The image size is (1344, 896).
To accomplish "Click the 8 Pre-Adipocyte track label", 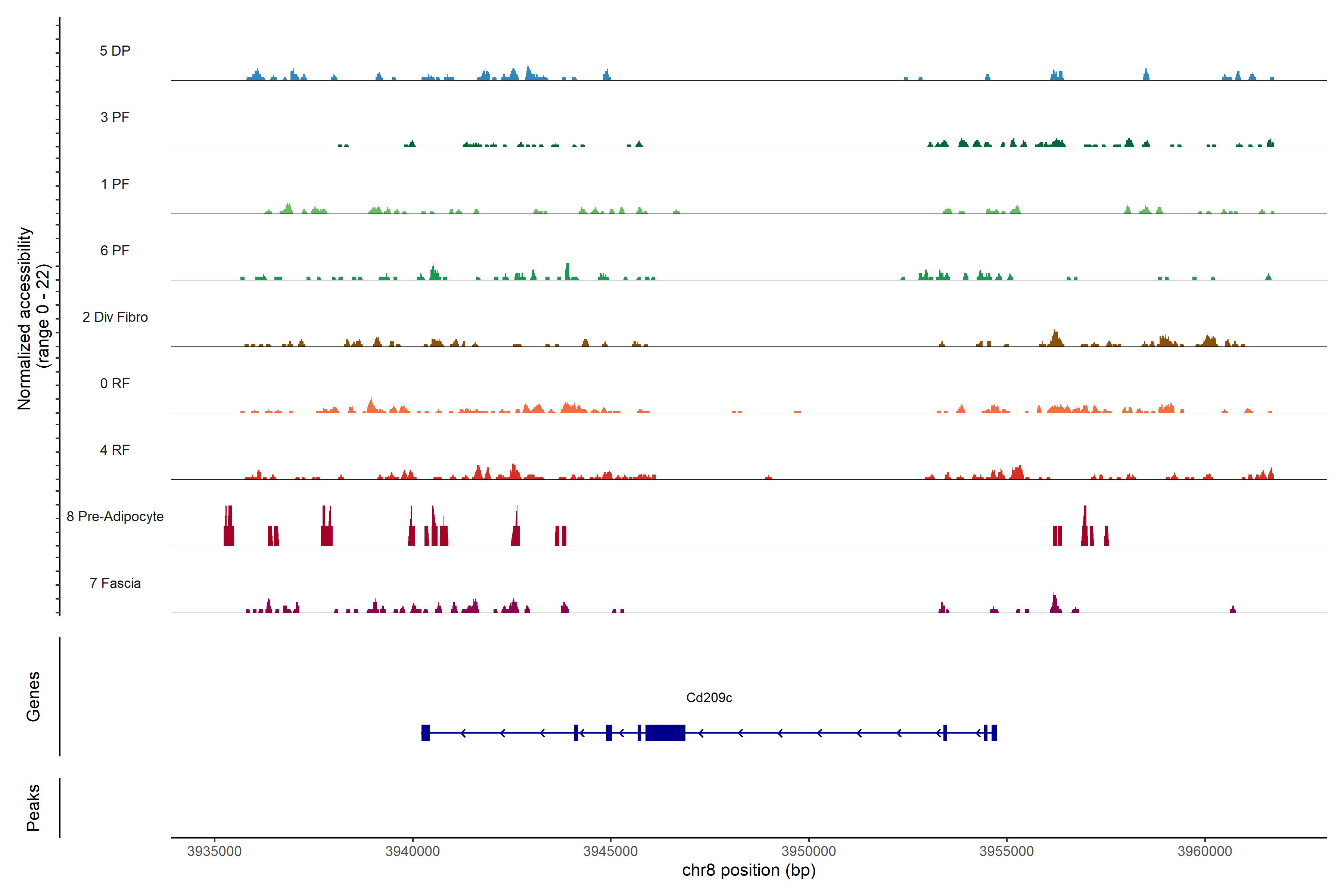I will click(x=115, y=517).
